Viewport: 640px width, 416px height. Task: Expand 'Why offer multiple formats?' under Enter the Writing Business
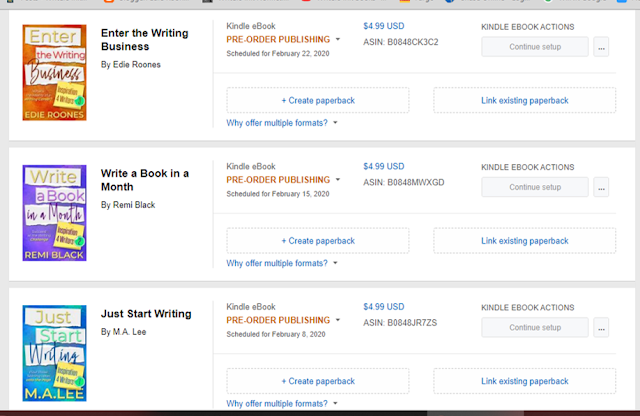click(x=282, y=123)
